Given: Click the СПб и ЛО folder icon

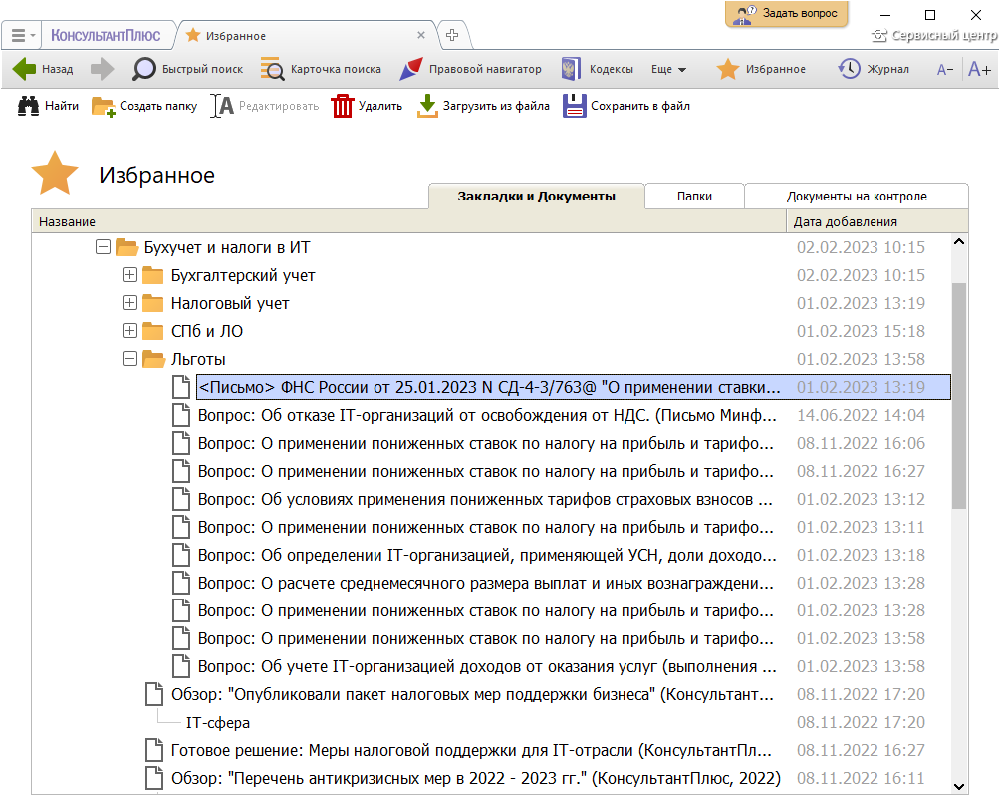Looking at the screenshot, I should click(152, 332).
